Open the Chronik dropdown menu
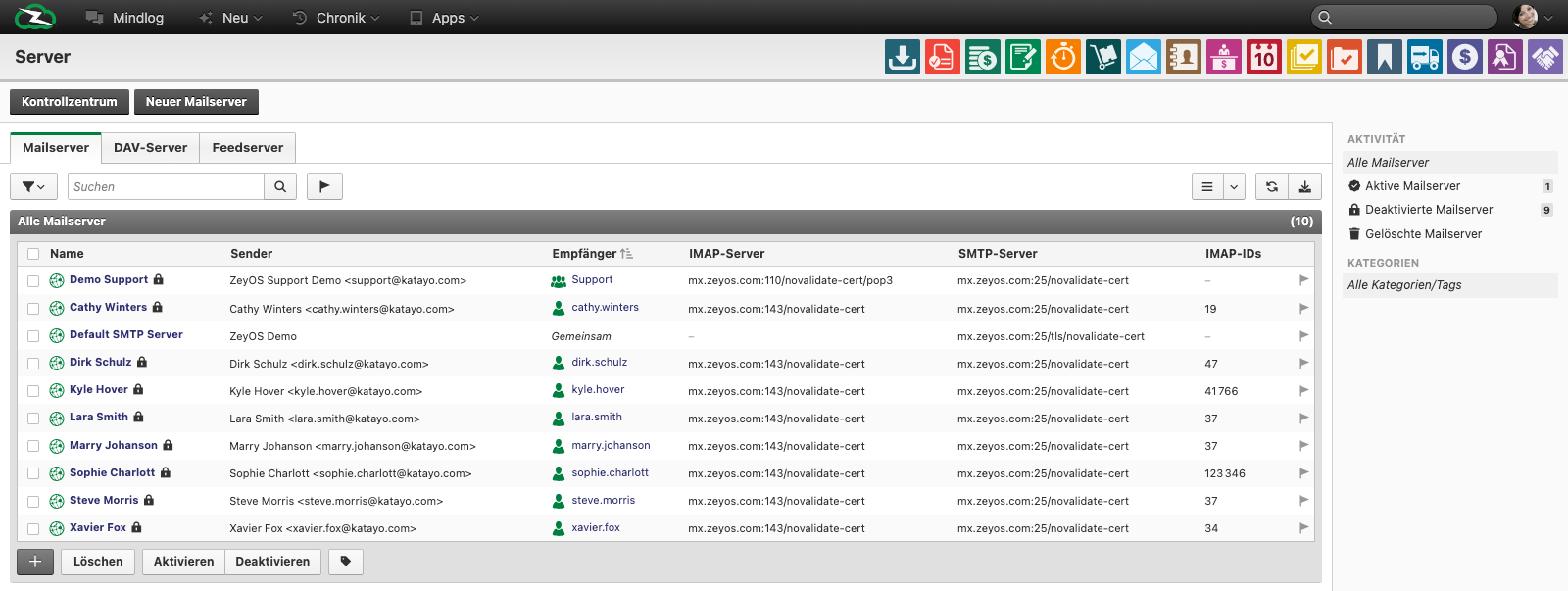The height and width of the screenshot is (591, 1568). (336, 18)
